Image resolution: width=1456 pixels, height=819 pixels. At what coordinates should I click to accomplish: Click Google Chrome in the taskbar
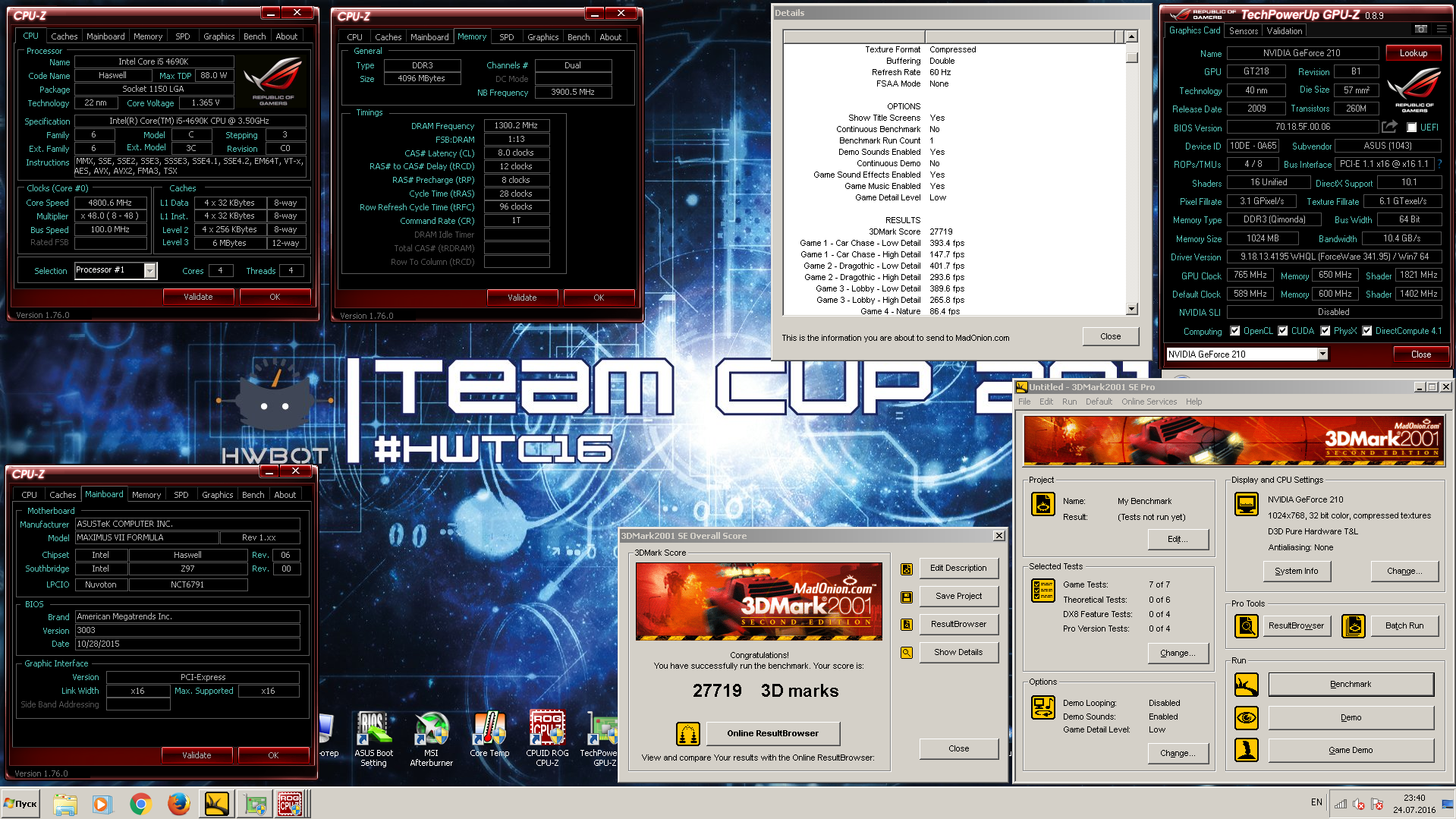[140, 804]
